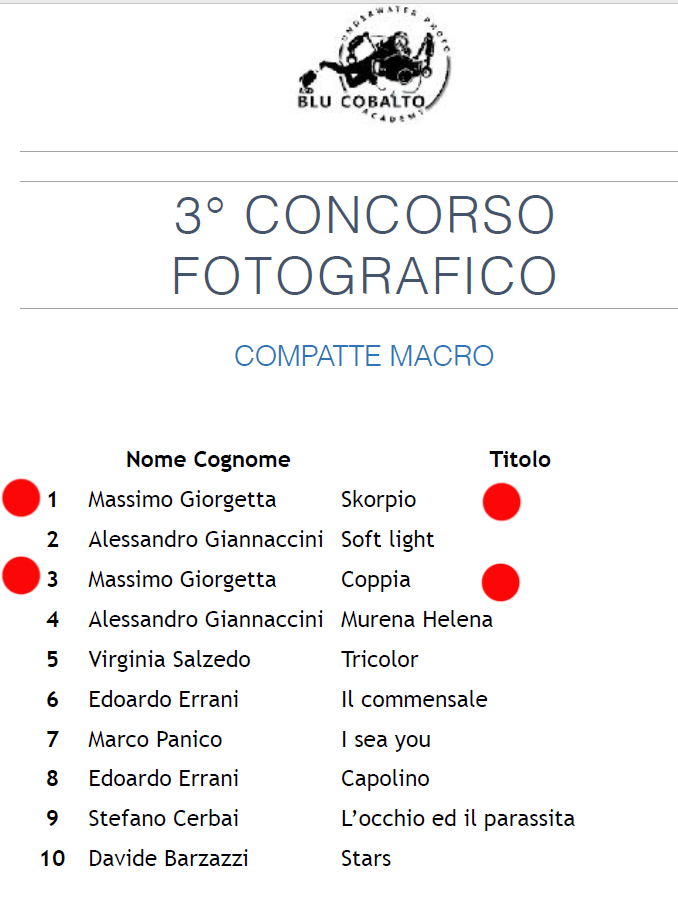This screenshot has width=678, height=912.
Task: Click Alessandro Giannaccini in row 4
Action: (x=206, y=619)
